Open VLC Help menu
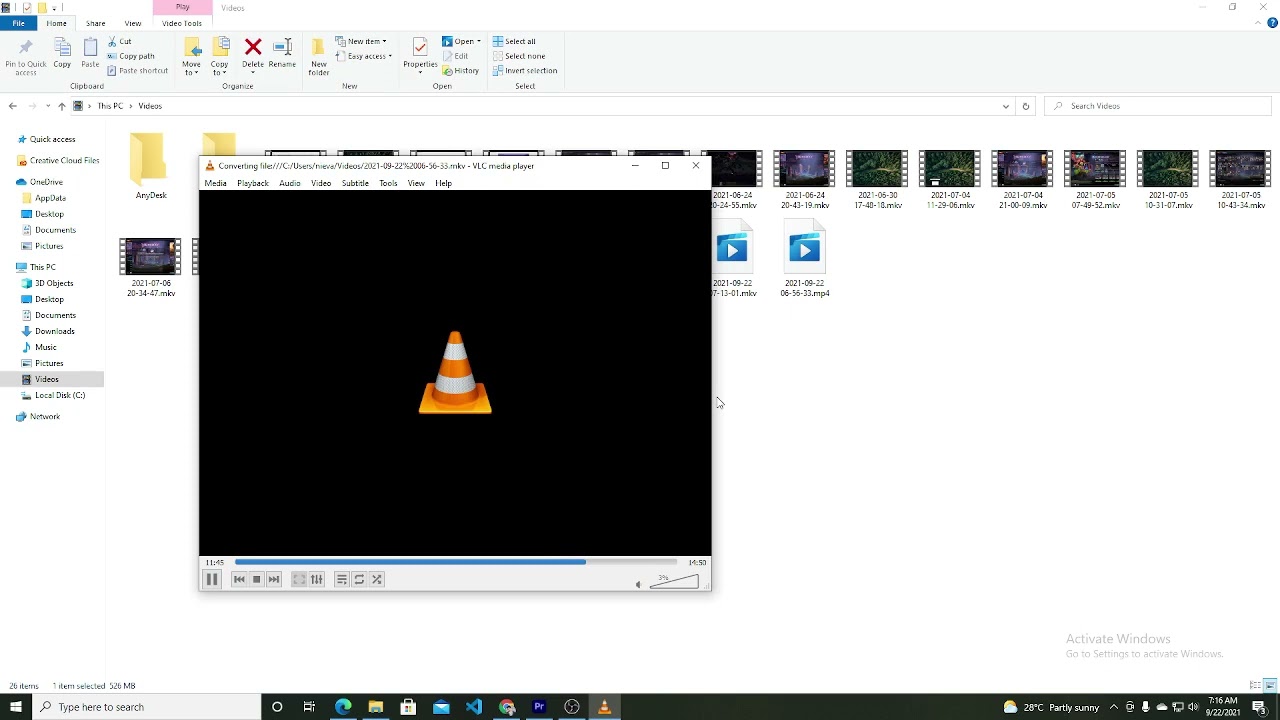The image size is (1280, 720). pyautogui.click(x=443, y=183)
